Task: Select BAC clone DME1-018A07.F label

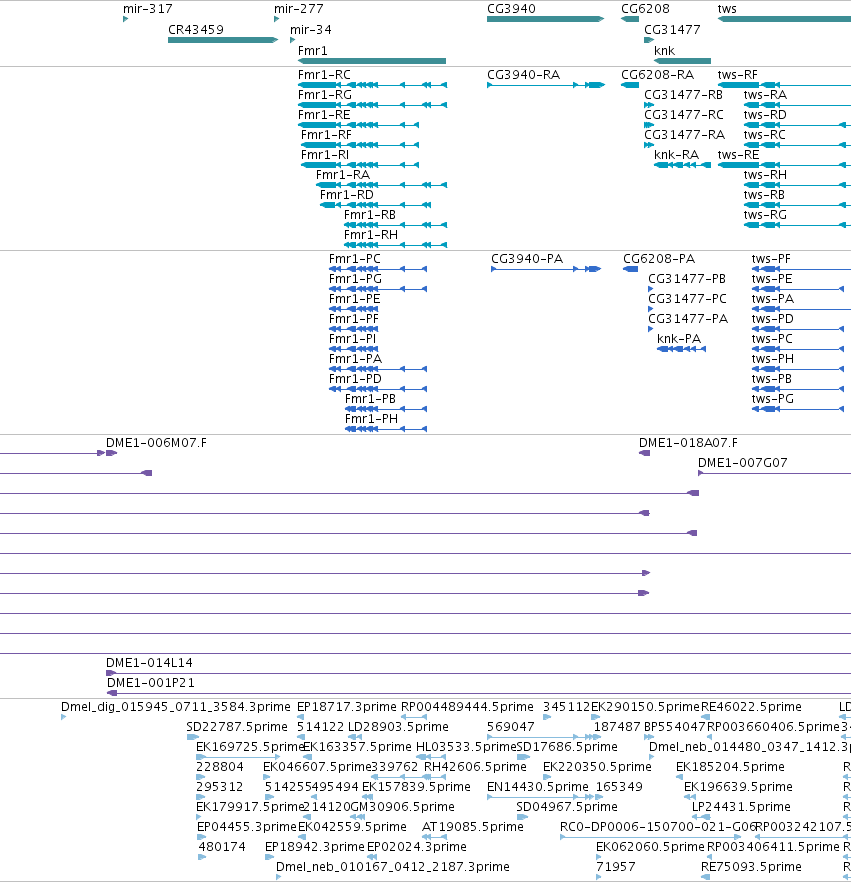Action: tap(688, 443)
